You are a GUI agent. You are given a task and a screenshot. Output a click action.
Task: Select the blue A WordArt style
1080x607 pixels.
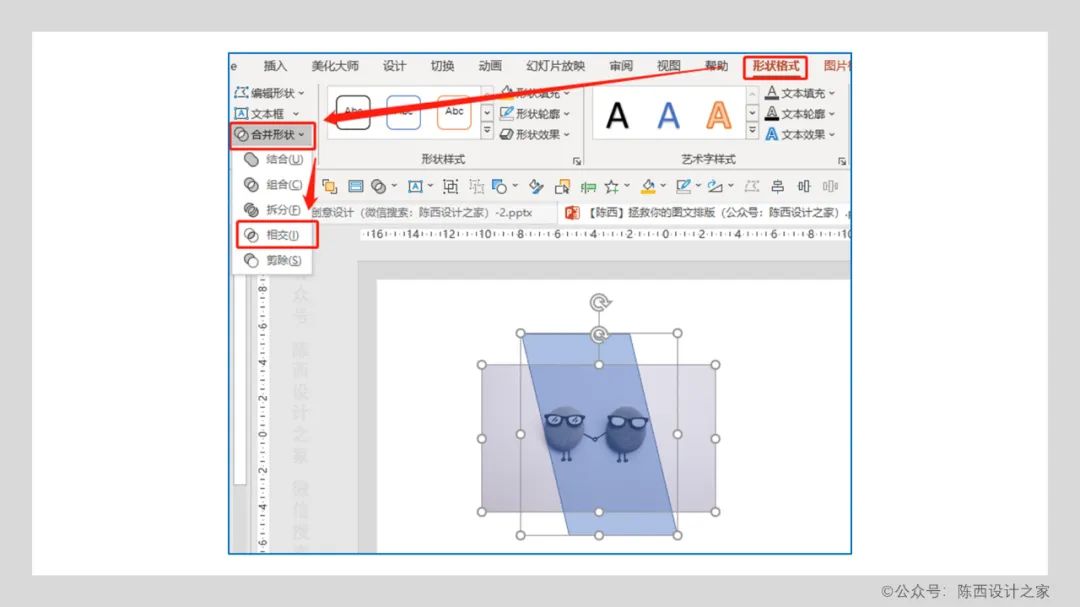[x=668, y=116]
